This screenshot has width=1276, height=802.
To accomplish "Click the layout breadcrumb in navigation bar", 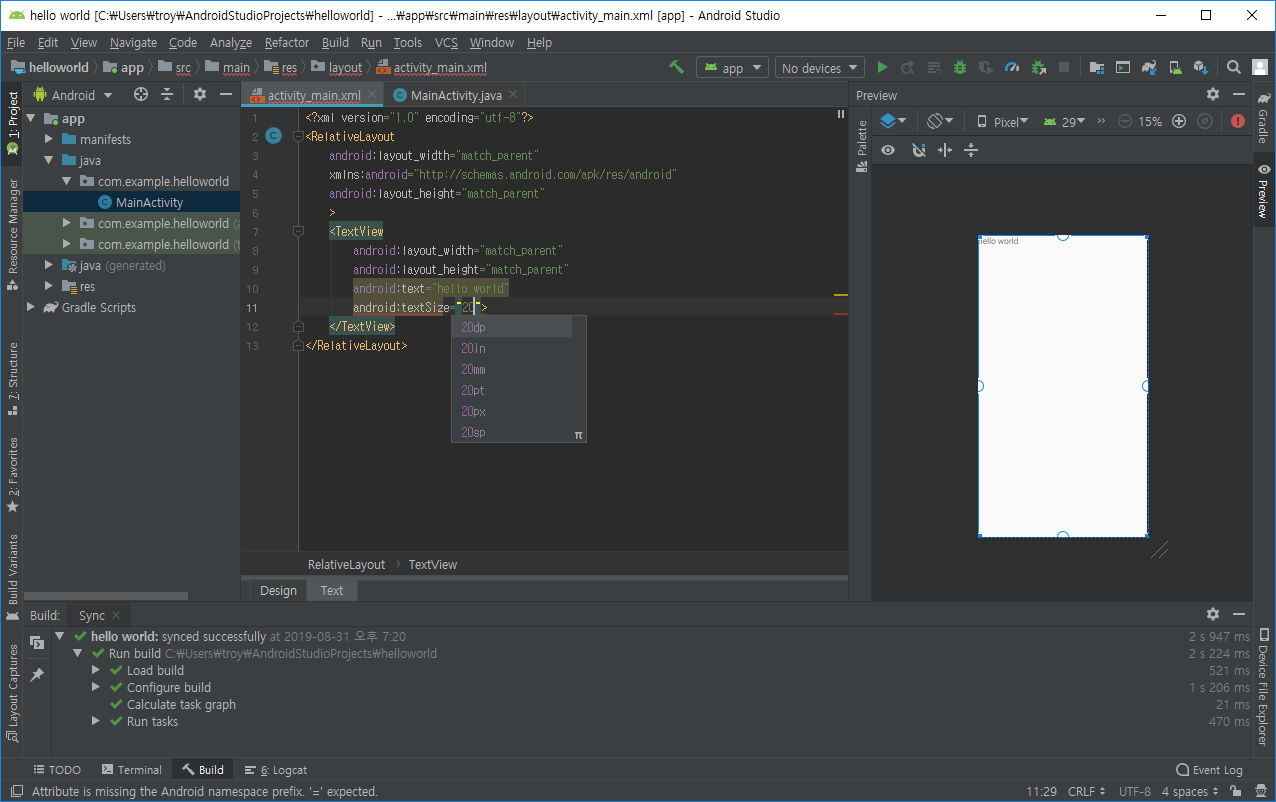I will coord(337,67).
